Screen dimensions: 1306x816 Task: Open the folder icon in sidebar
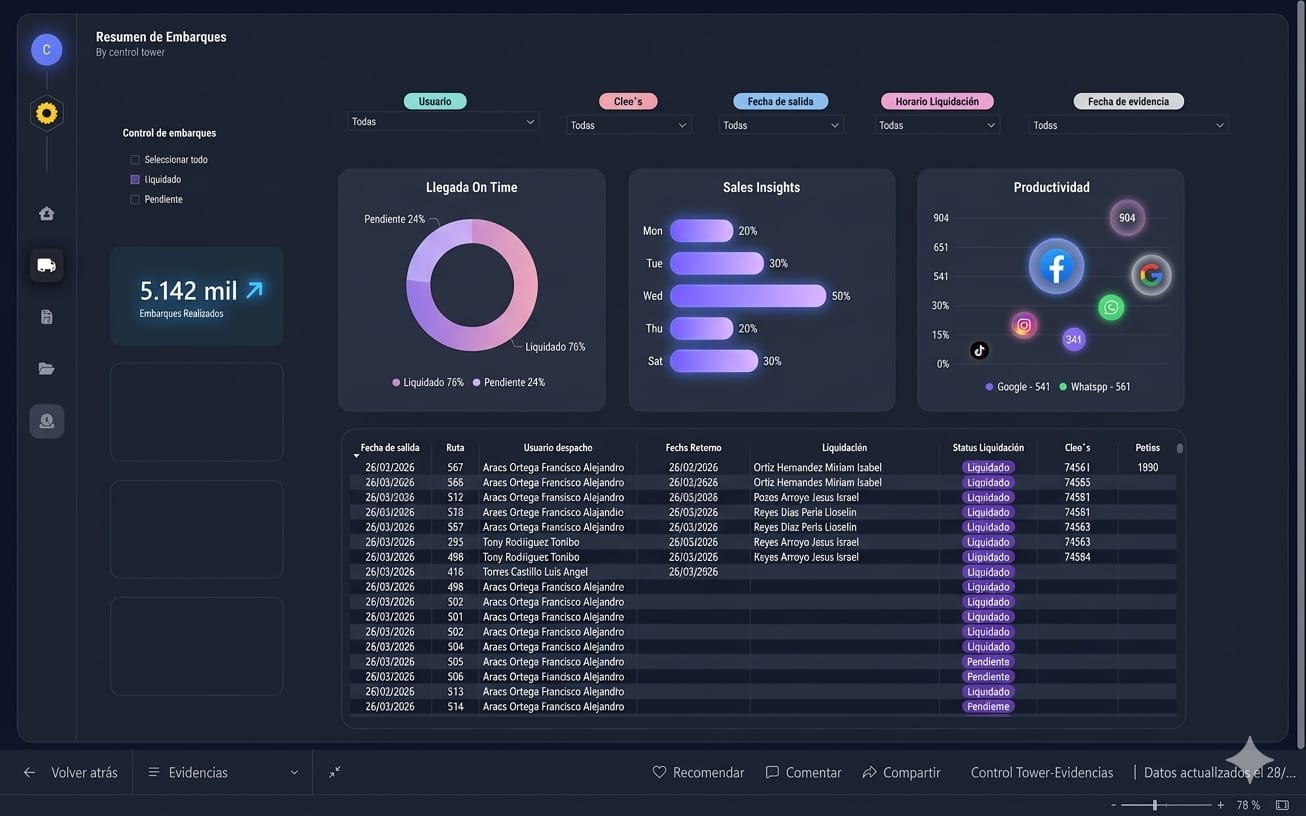click(46, 369)
